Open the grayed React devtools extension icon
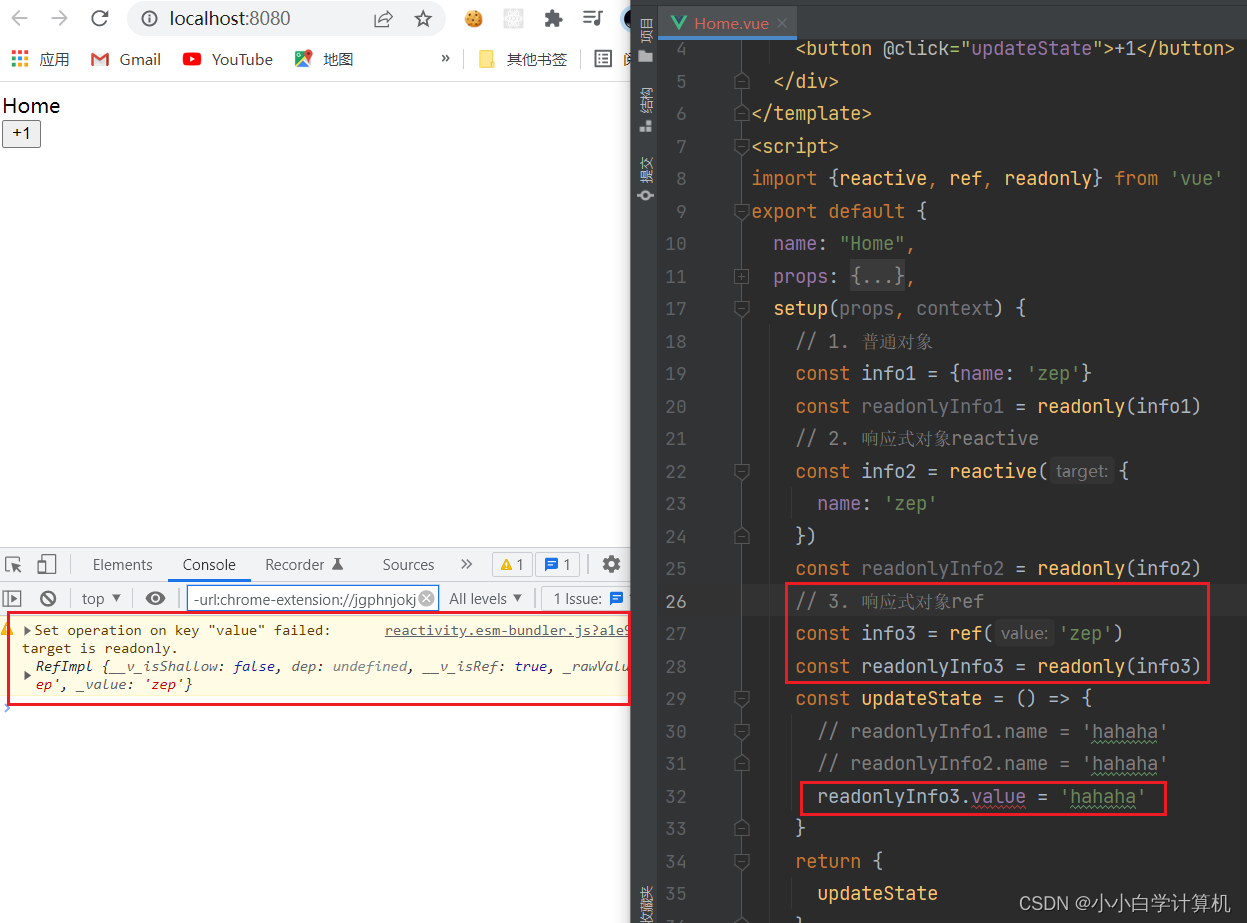Screen dimensions: 1247x923 pyautogui.click(x=513, y=18)
